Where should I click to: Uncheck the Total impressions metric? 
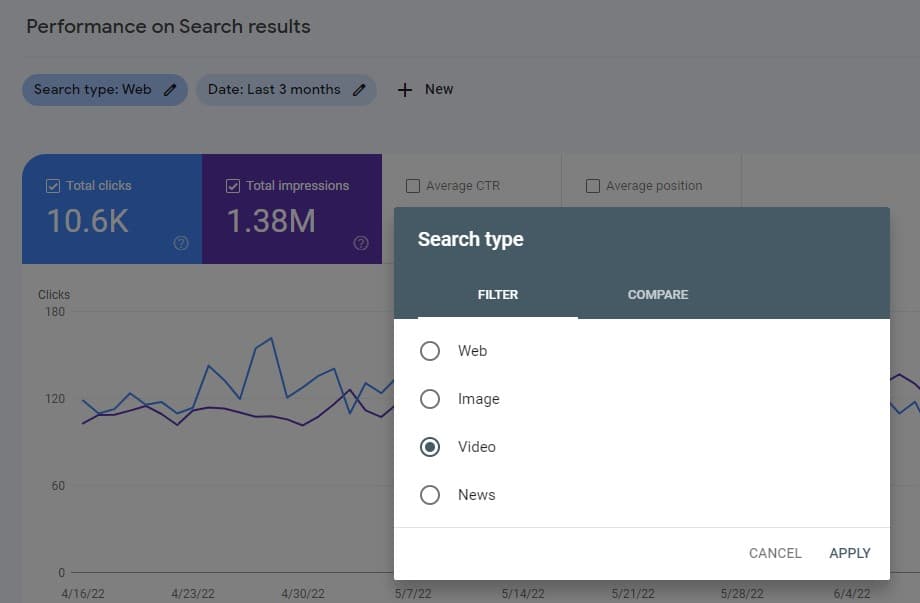(232, 185)
